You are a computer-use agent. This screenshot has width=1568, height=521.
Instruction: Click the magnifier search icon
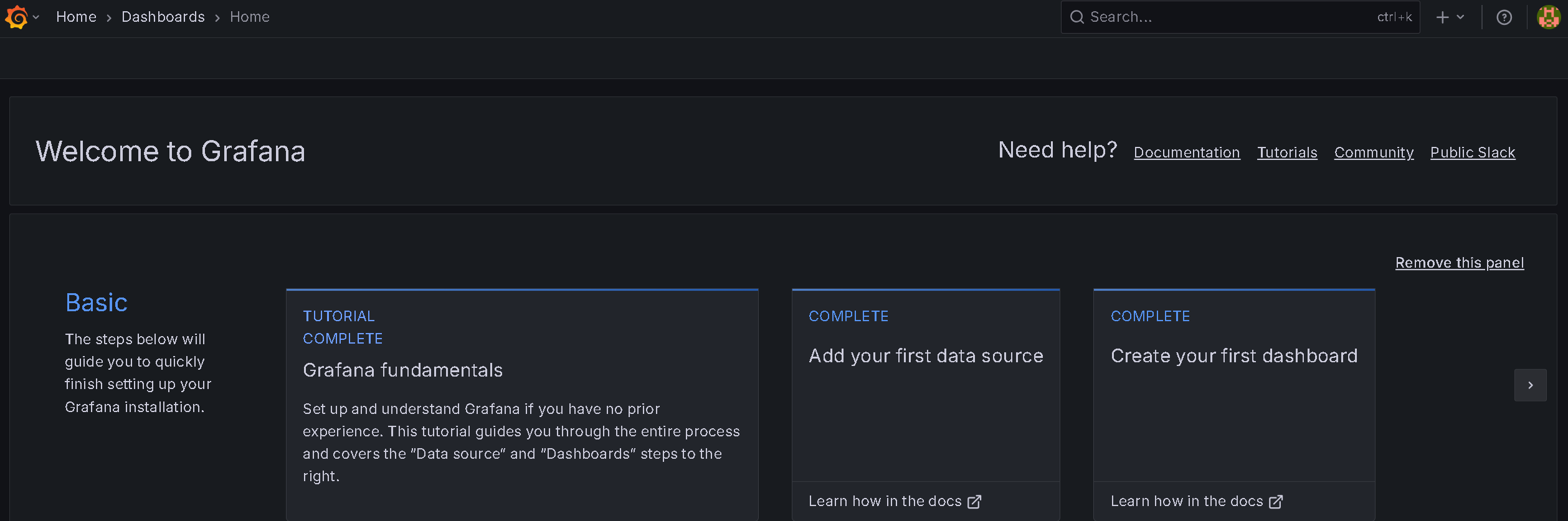[x=1076, y=17]
